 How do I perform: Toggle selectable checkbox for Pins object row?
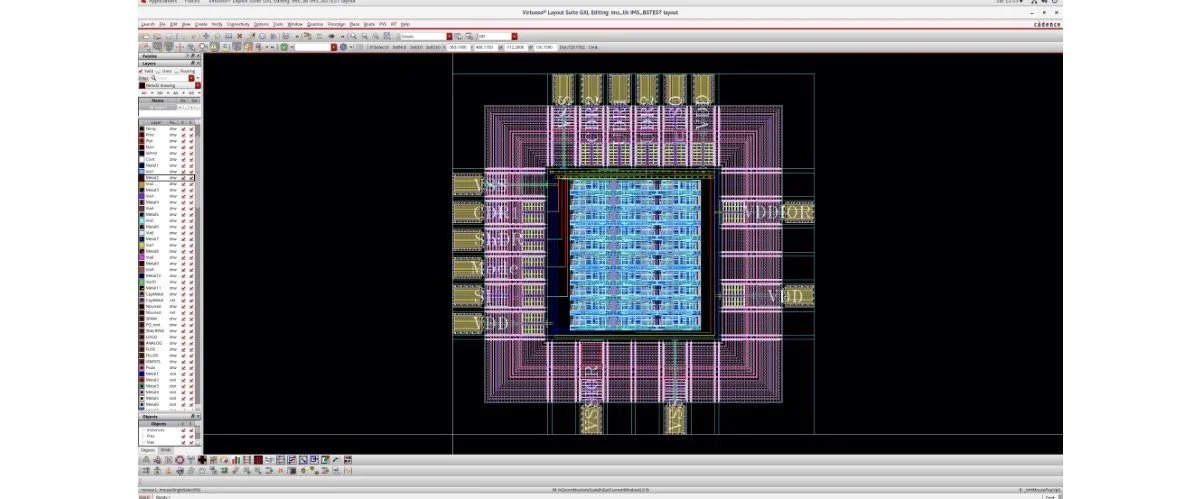click(191, 436)
